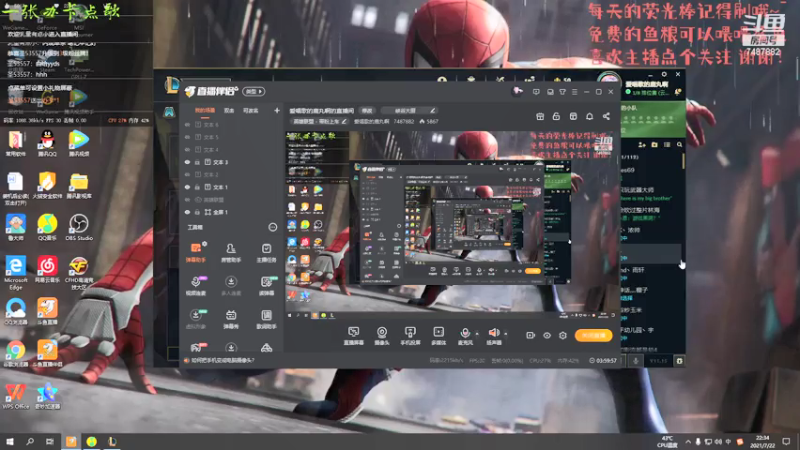Open taskbar search
Screen dimensions: 800x450
[x=30, y=441]
